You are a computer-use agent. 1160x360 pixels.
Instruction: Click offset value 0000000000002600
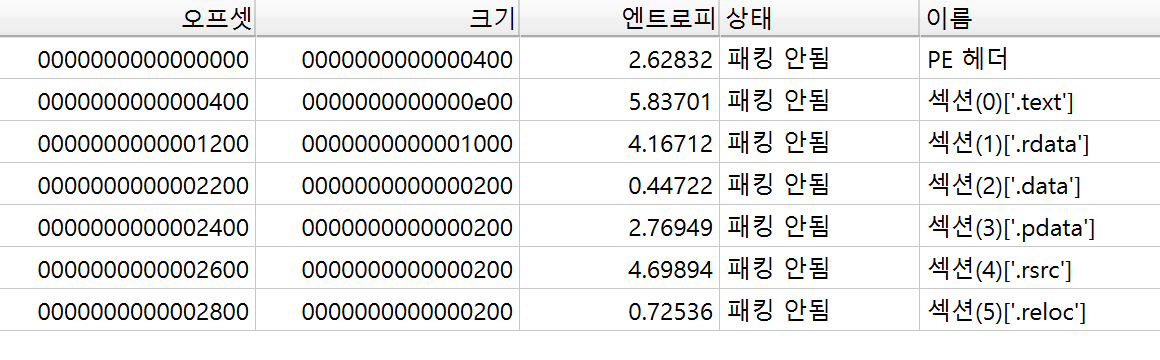143,270
